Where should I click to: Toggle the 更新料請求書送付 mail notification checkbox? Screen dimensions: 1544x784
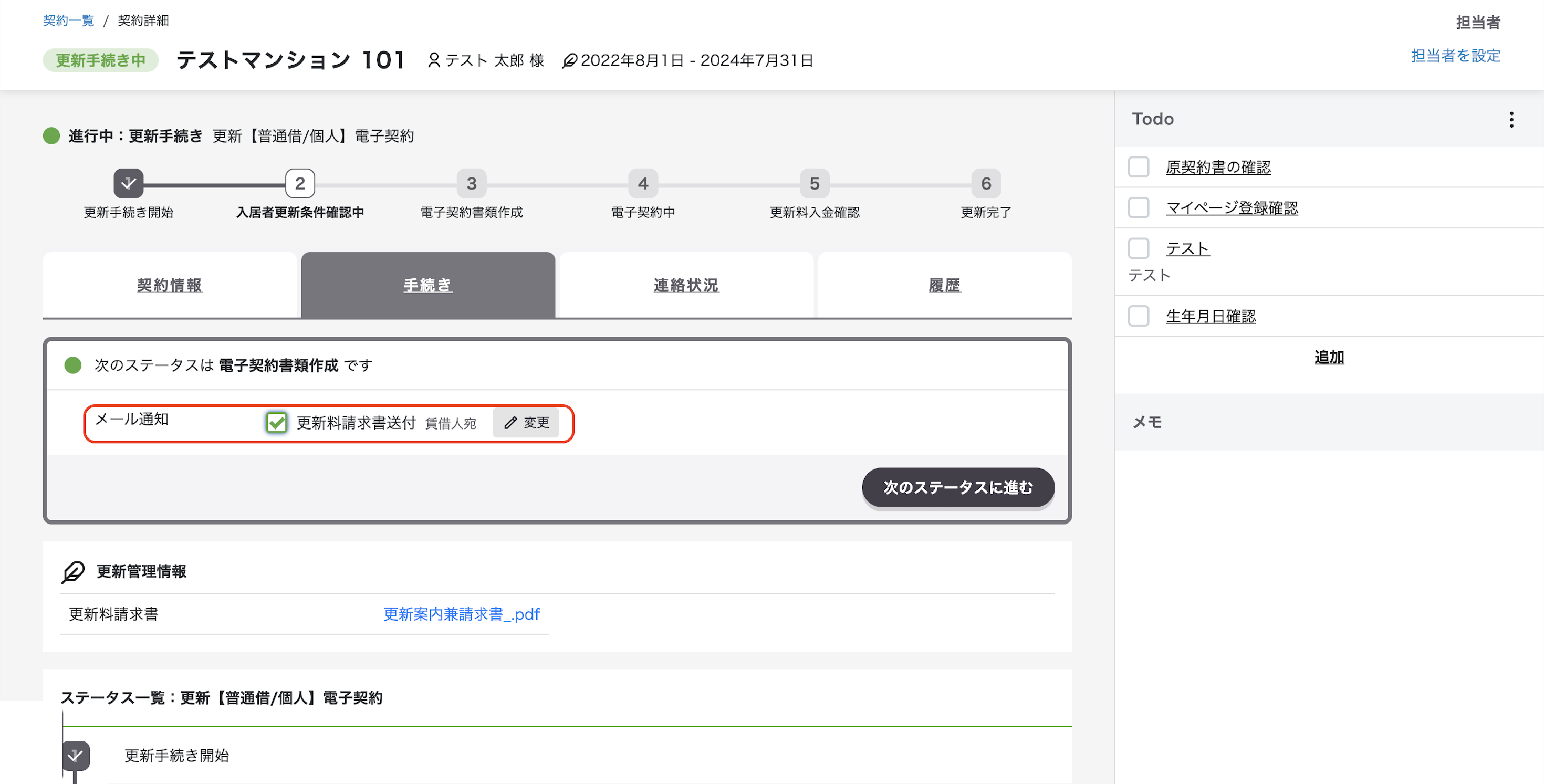[x=276, y=423]
